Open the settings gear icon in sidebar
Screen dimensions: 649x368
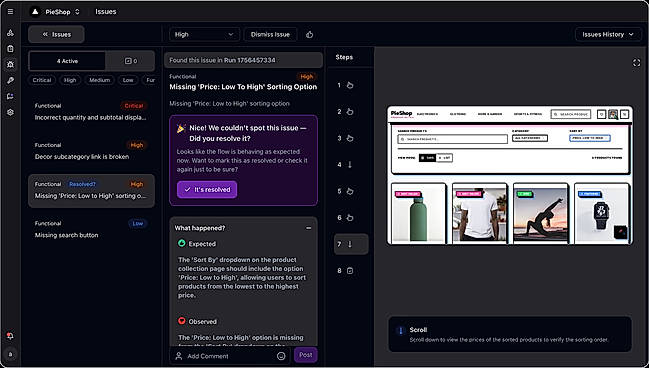10,112
